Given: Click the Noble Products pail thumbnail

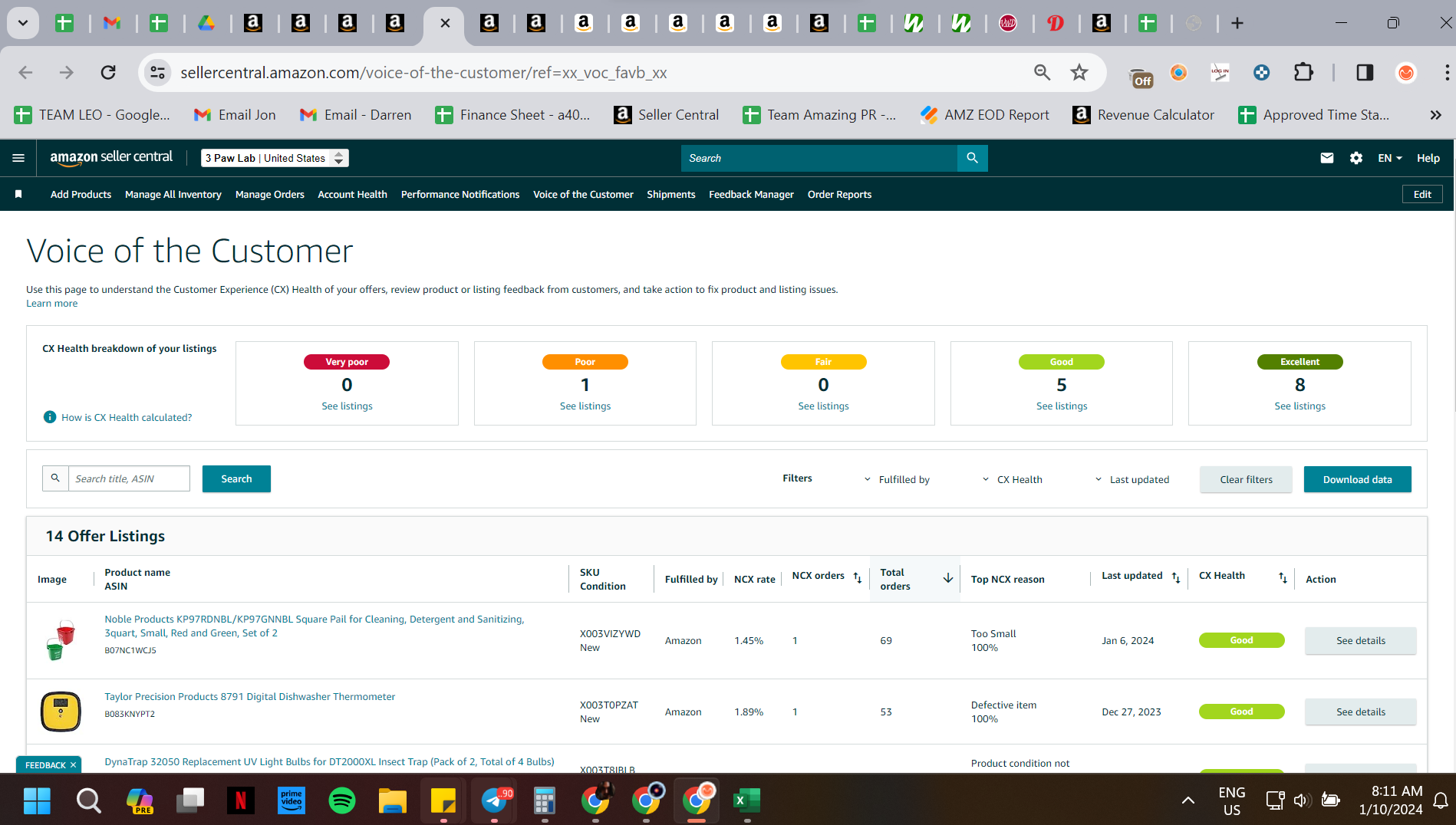Looking at the screenshot, I should (x=61, y=640).
